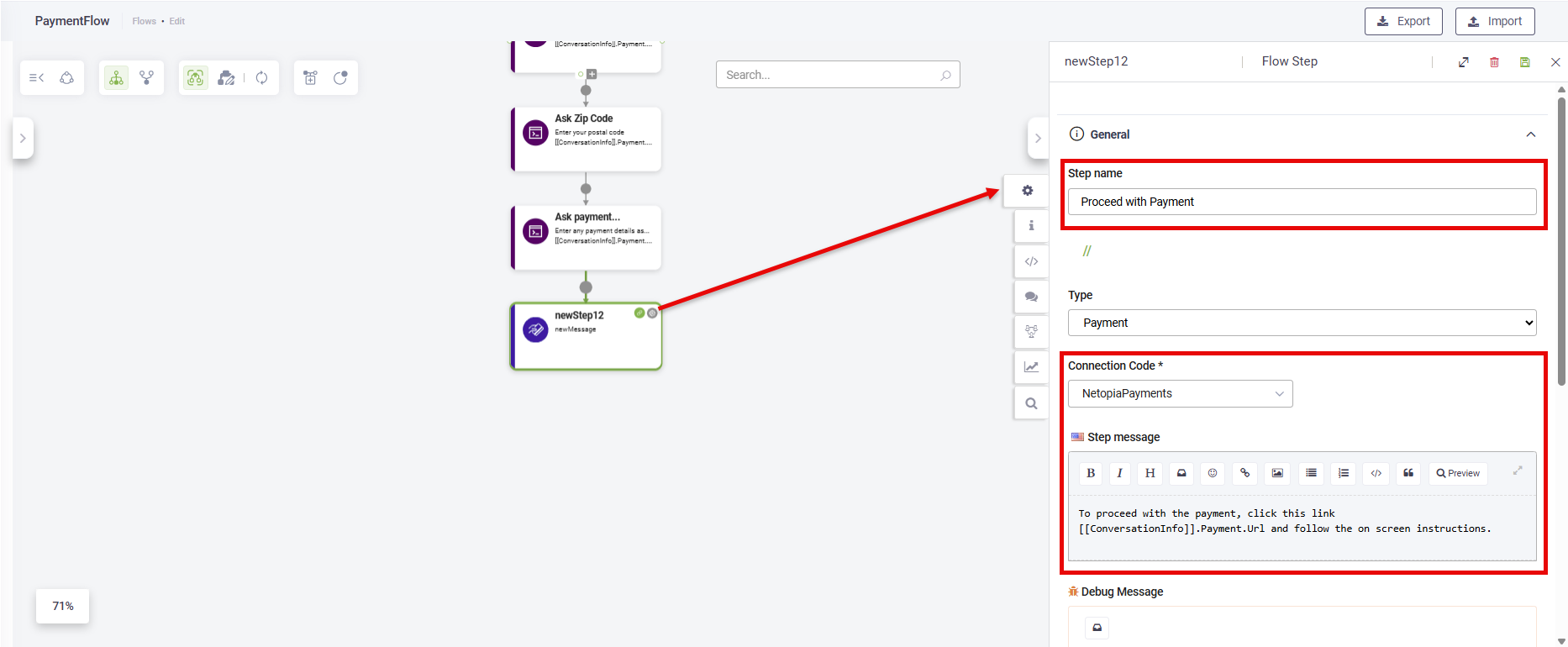Viewport: 1568px width, 647px height.
Task: Expand the step panel to full size
Action: [x=1464, y=62]
